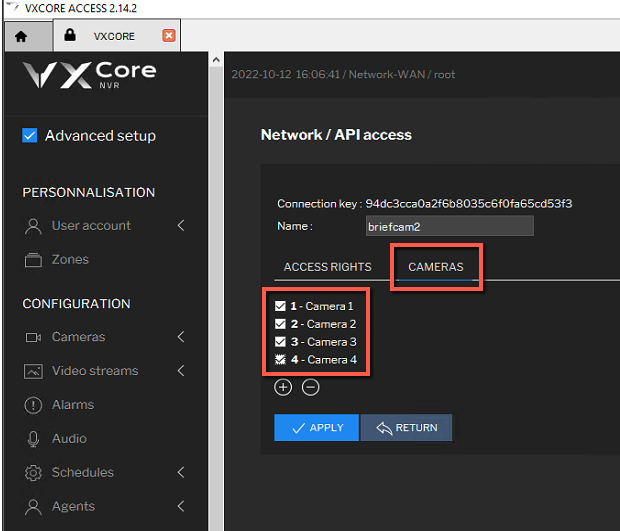This screenshot has width=620, height=531.
Task: Close the VXCORE tab
Action: 169,36
